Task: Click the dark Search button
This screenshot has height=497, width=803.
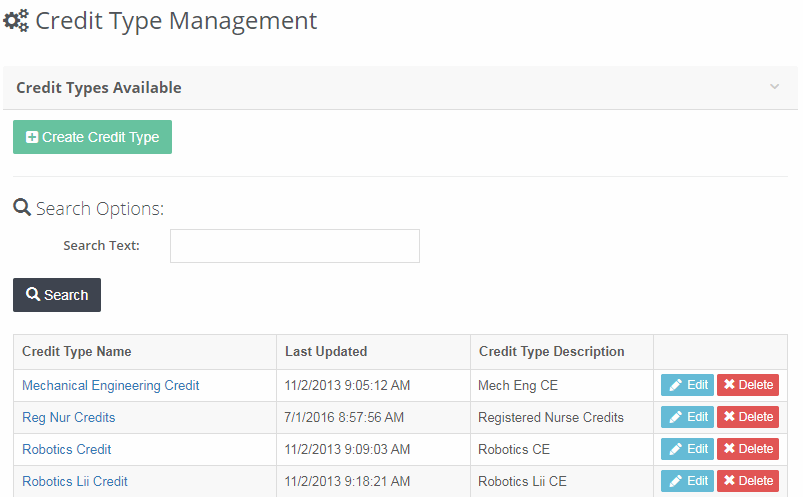Action: pyautogui.click(x=57, y=295)
